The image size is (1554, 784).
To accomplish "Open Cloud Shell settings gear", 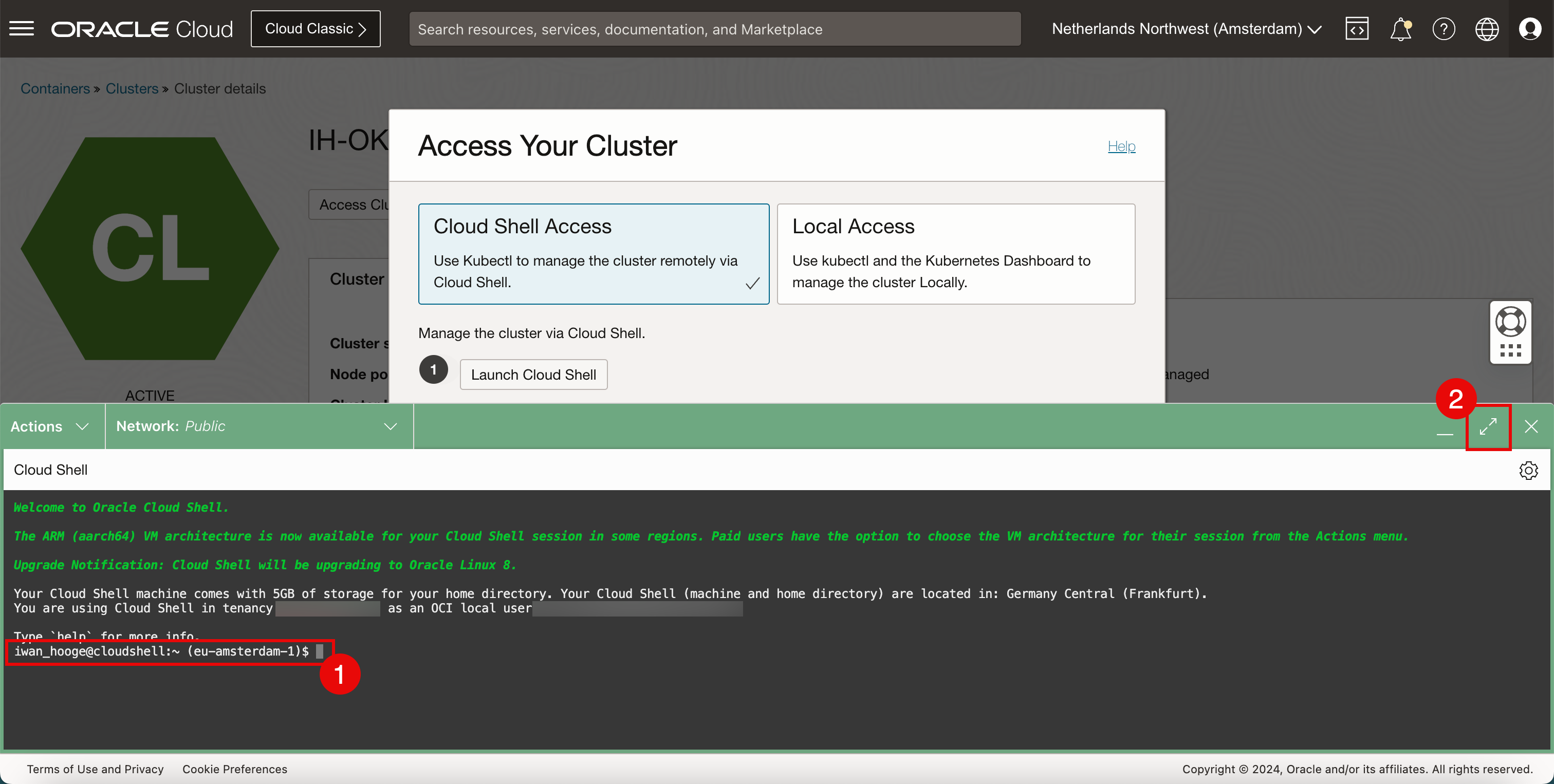I will [1528, 470].
